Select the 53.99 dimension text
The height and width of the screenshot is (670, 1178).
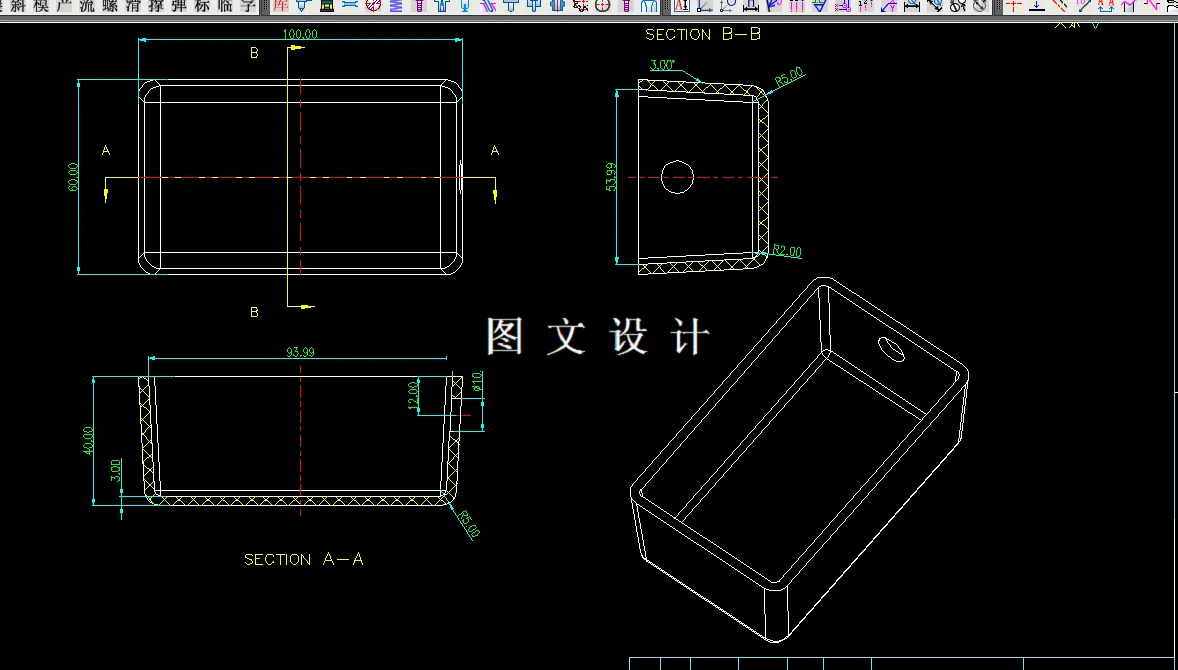click(x=612, y=177)
